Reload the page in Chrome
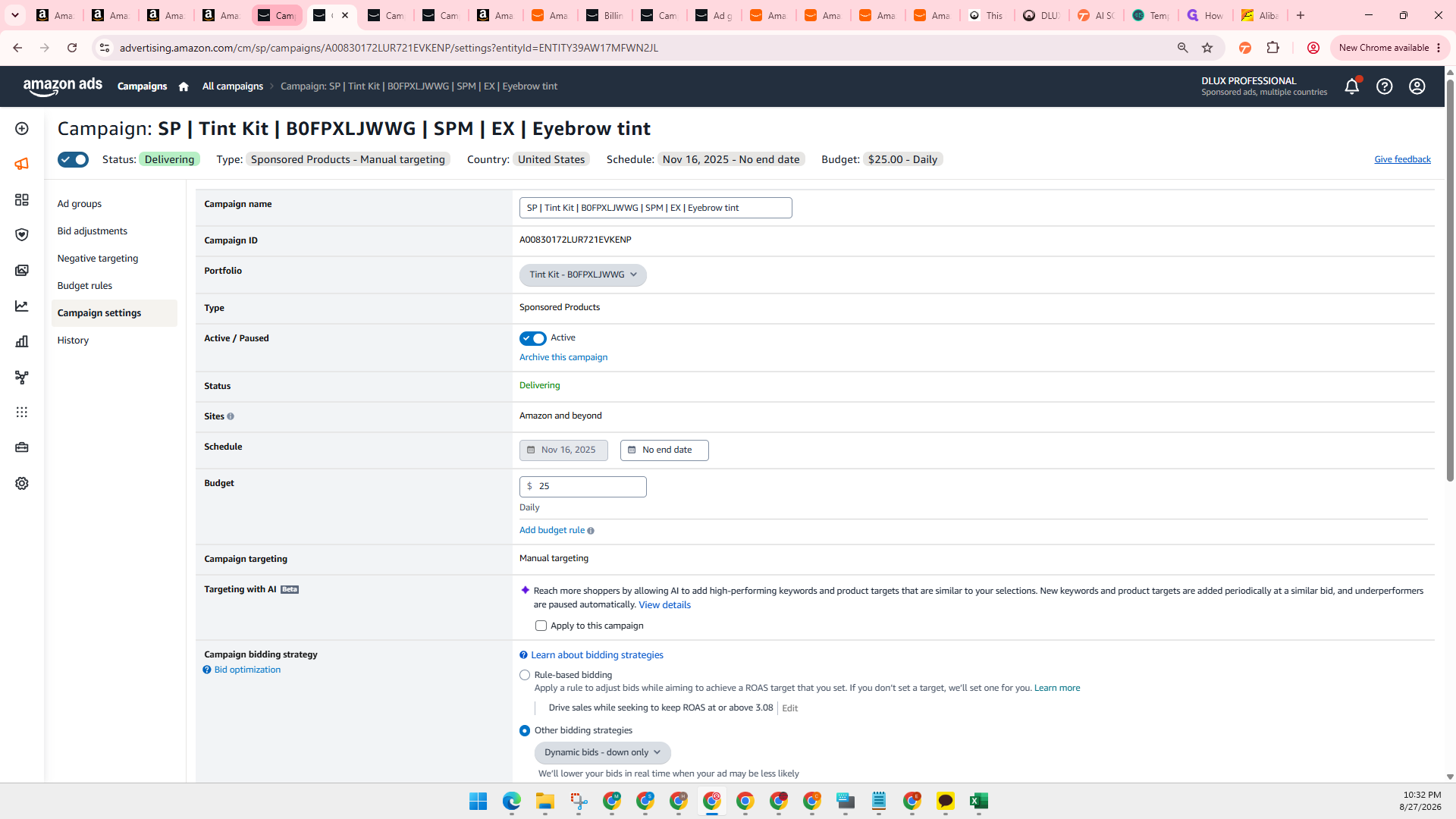This screenshot has width=1456, height=819. pyautogui.click(x=72, y=48)
